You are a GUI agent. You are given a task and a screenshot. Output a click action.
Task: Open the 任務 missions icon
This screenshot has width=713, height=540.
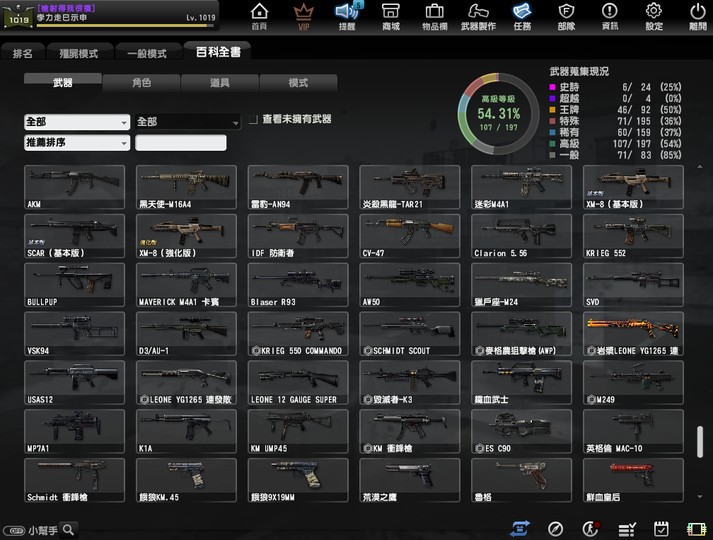click(521, 15)
